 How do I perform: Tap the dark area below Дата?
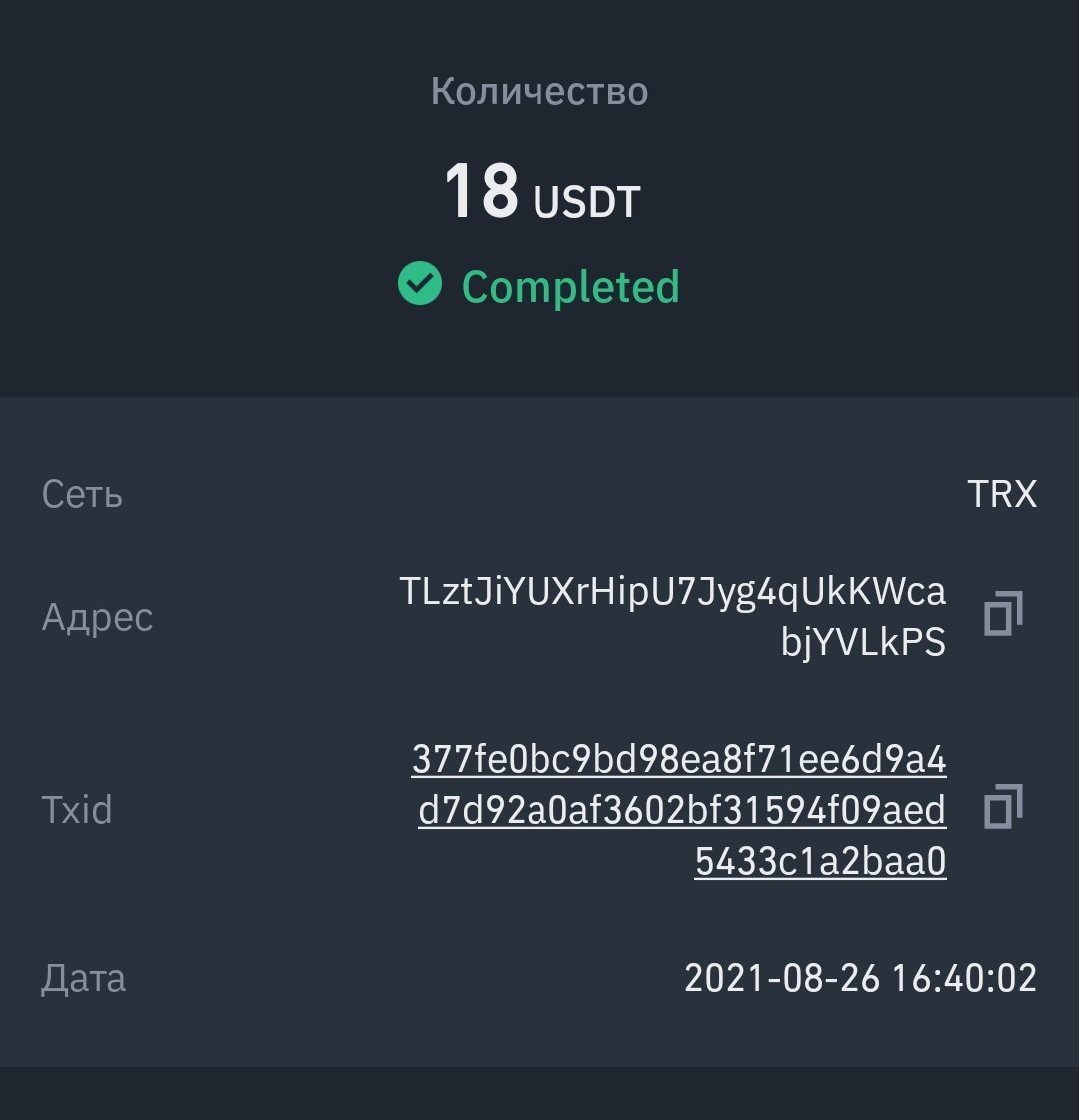539,1093
